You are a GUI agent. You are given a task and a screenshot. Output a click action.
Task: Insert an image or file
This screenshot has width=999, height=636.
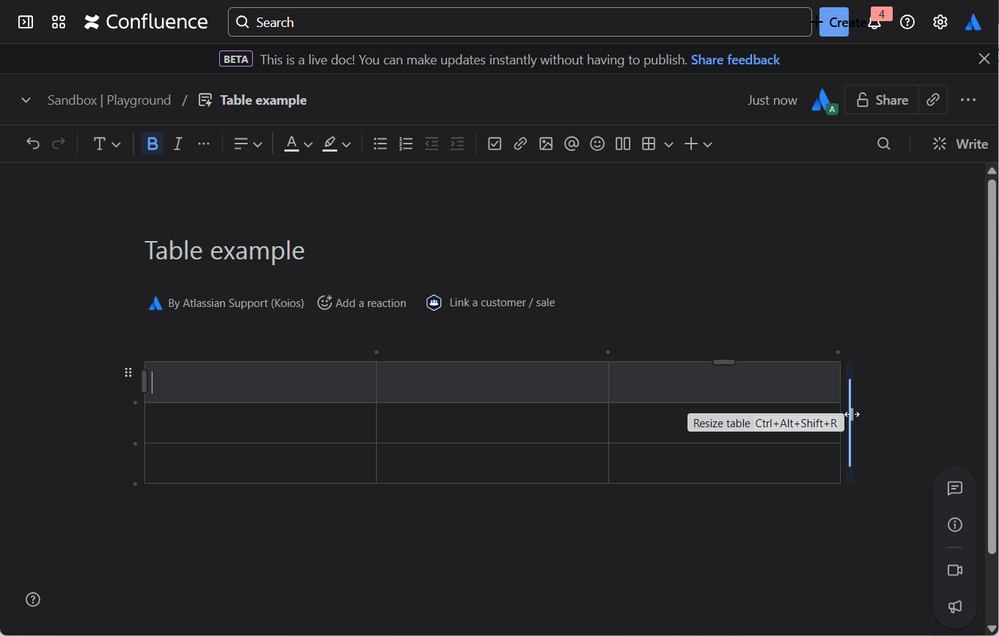[x=546, y=144]
